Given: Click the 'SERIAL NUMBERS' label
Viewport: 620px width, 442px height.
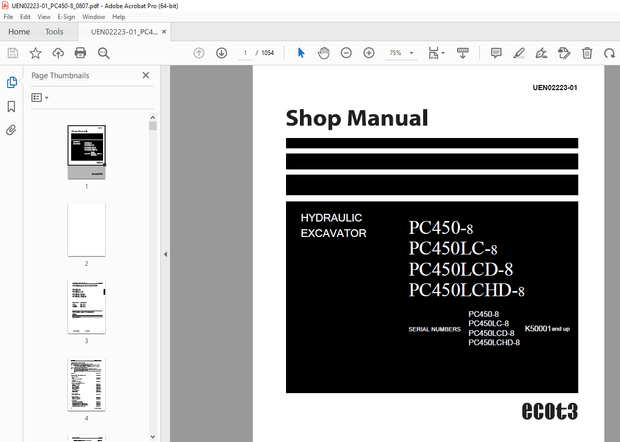Looking at the screenshot, I should [x=435, y=329].
